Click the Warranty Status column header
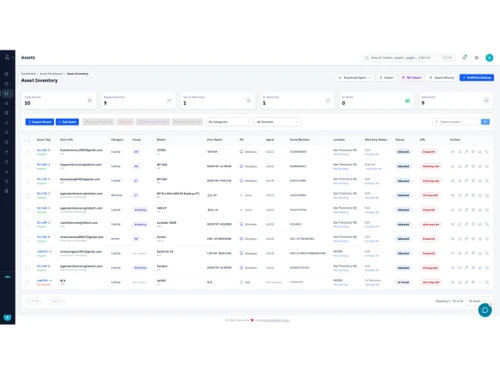 376,140
